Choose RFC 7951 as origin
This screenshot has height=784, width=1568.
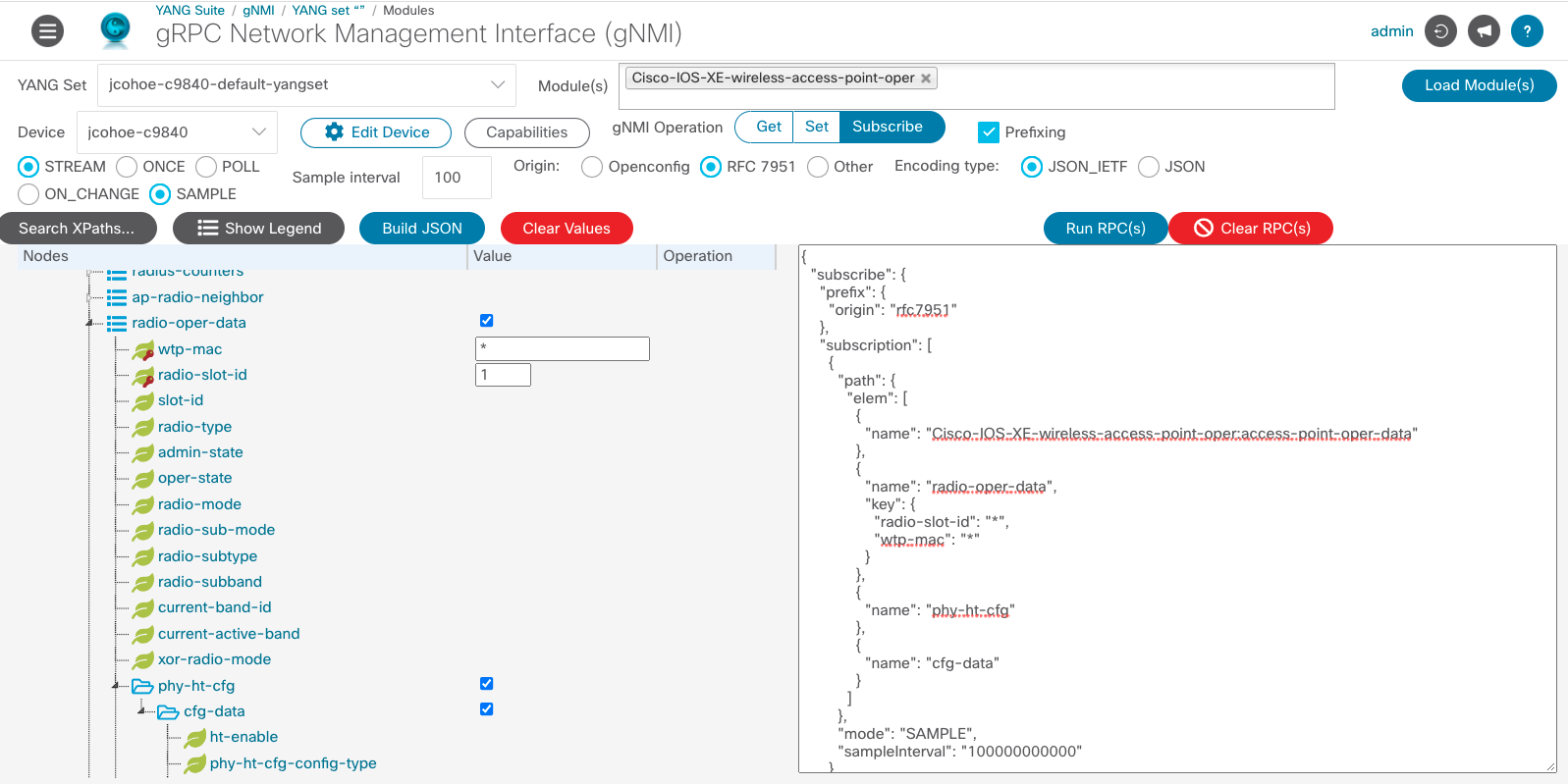(x=711, y=167)
